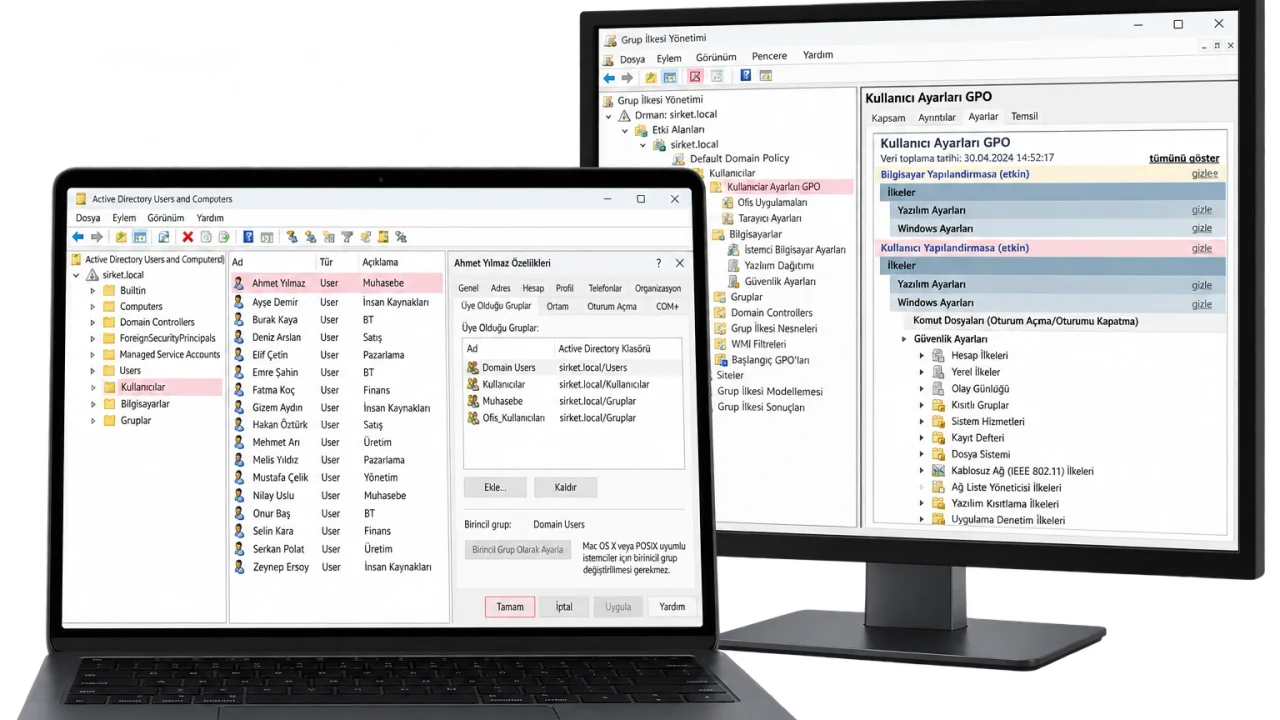This screenshot has height=720, width=1280.
Task: Open the Kapsam tab
Action: click(888, 117)
